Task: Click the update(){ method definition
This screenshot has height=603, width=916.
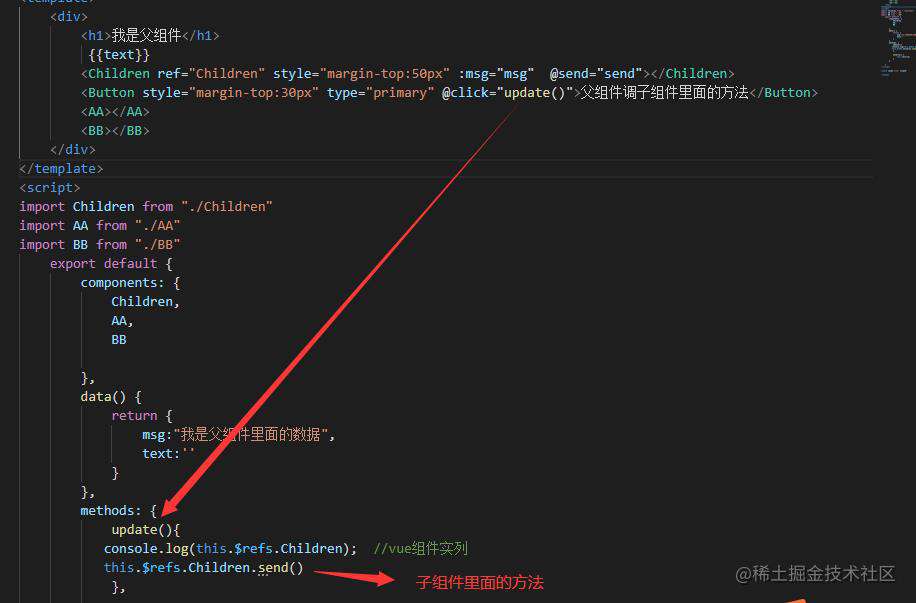Action: coord(145,530)
